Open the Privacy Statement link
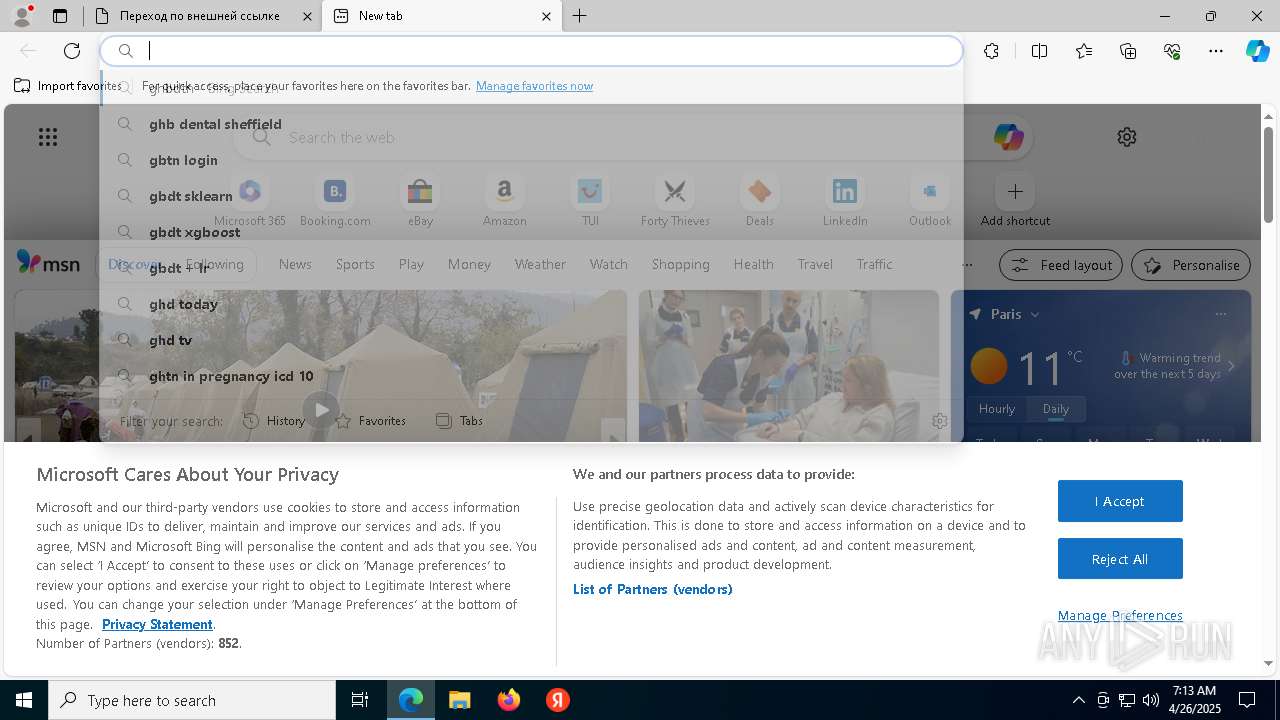 [157, 624]
